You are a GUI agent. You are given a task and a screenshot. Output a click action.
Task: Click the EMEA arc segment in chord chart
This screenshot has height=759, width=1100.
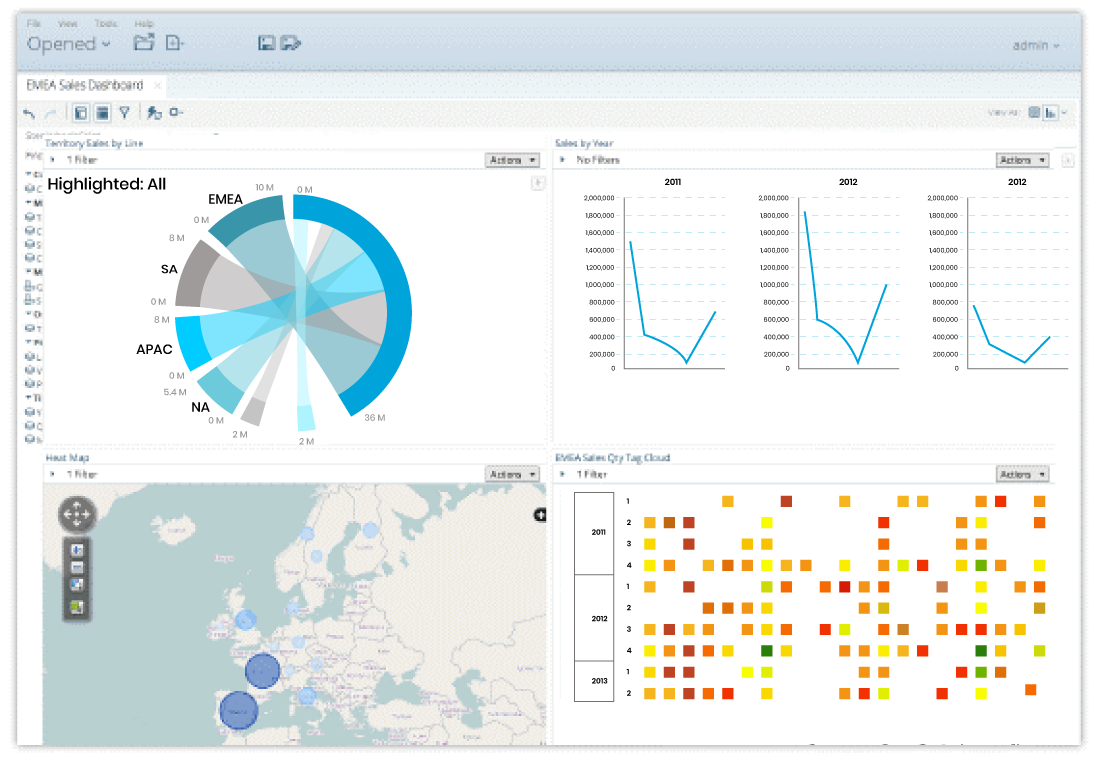tap(247, 220)
